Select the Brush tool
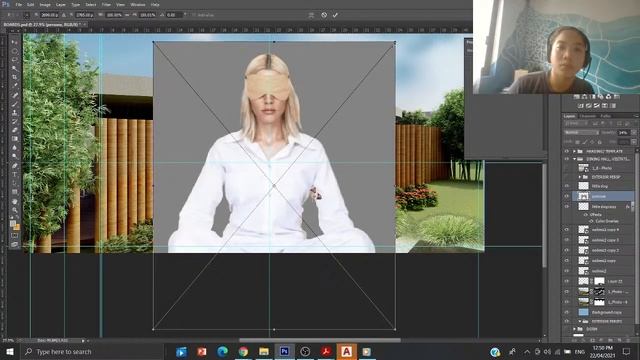 coord(15,104)
